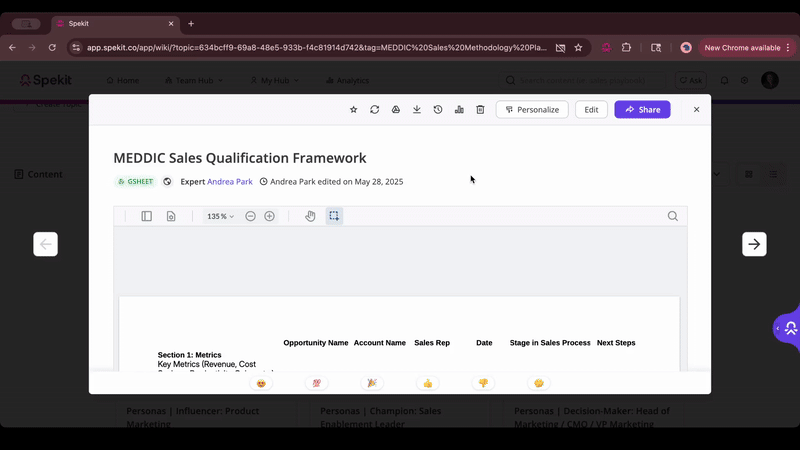Click Opportunity Name column header
800x450 pixels.
point(316,343)
